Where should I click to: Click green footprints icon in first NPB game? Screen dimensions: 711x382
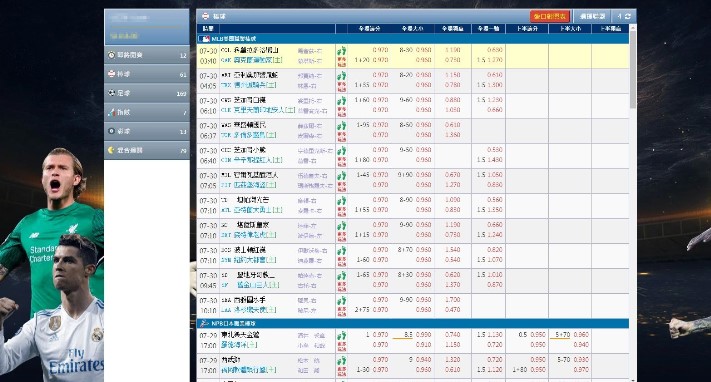pos(341,336)
